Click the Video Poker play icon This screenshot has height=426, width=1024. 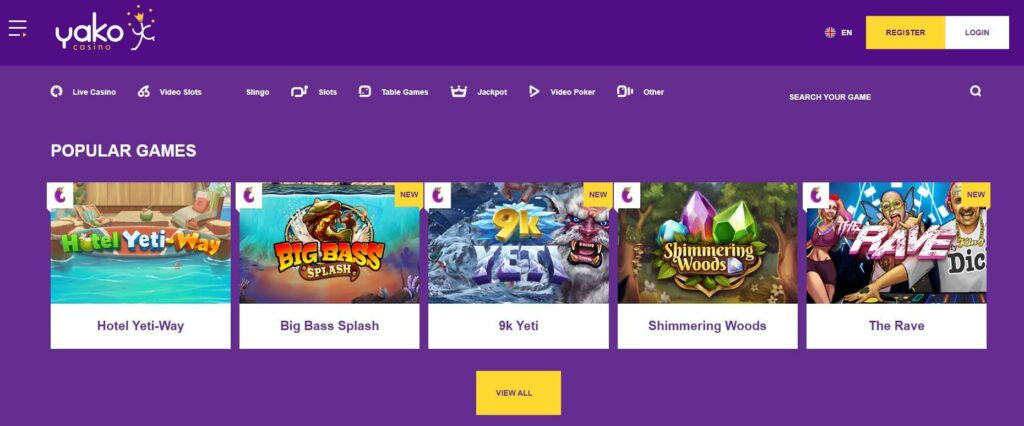(x=534, y=91)
